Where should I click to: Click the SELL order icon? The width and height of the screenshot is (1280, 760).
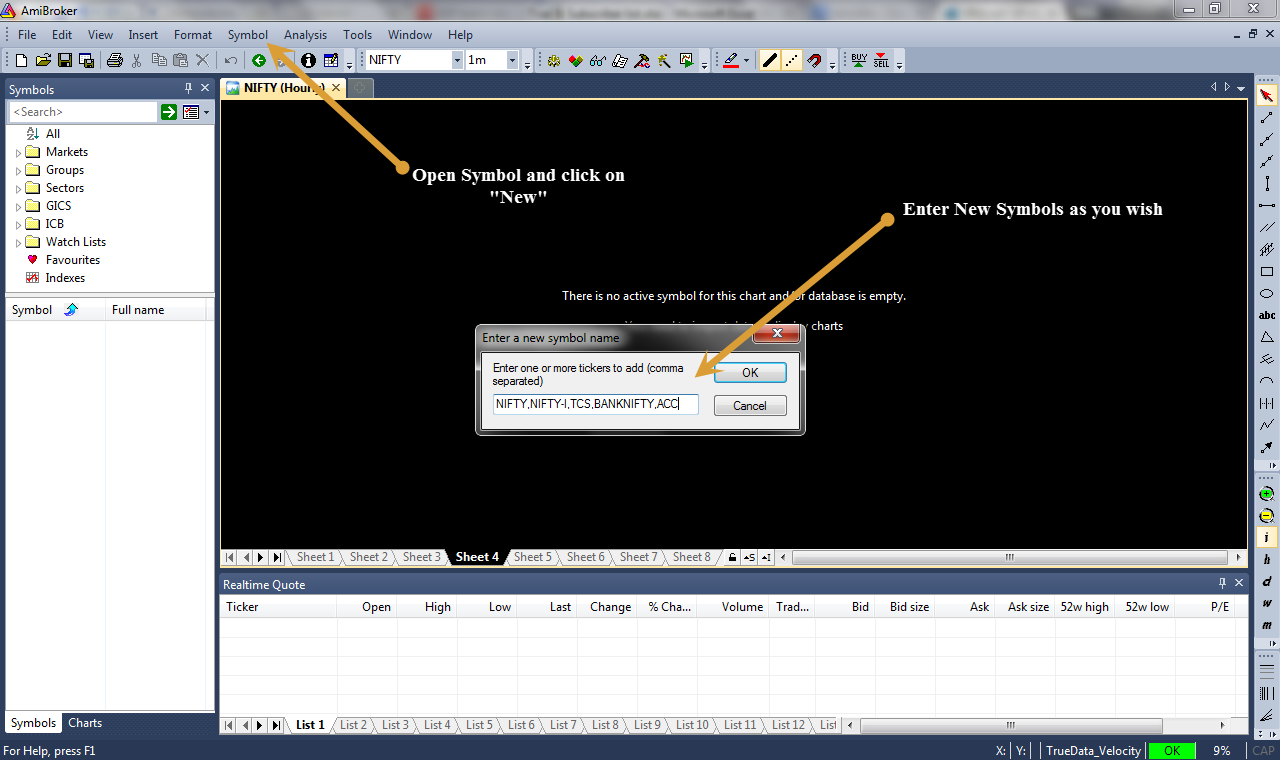click(881, 60)
